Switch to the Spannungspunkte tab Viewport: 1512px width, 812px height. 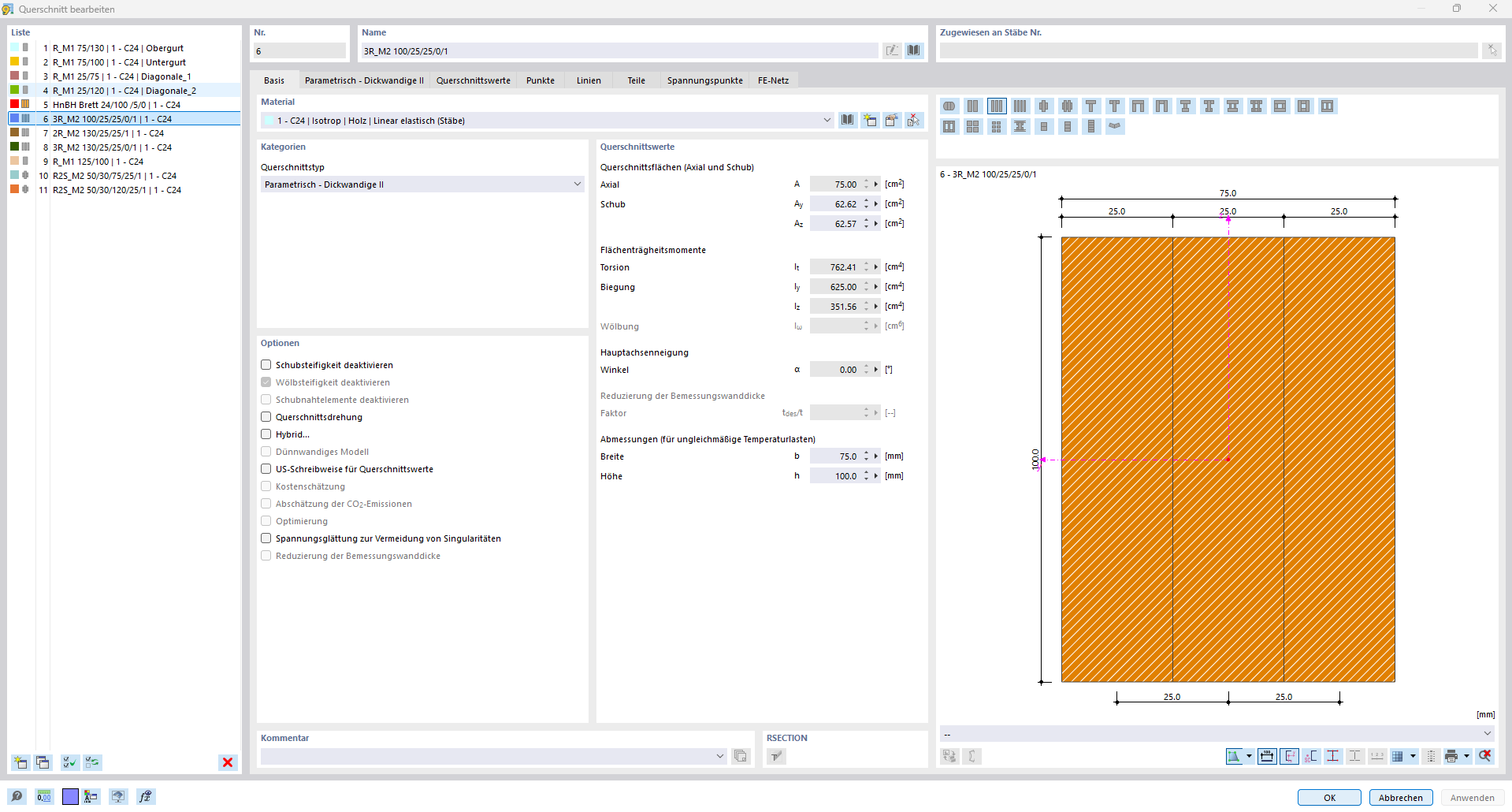pyautogui.click(x=704, y=80)
